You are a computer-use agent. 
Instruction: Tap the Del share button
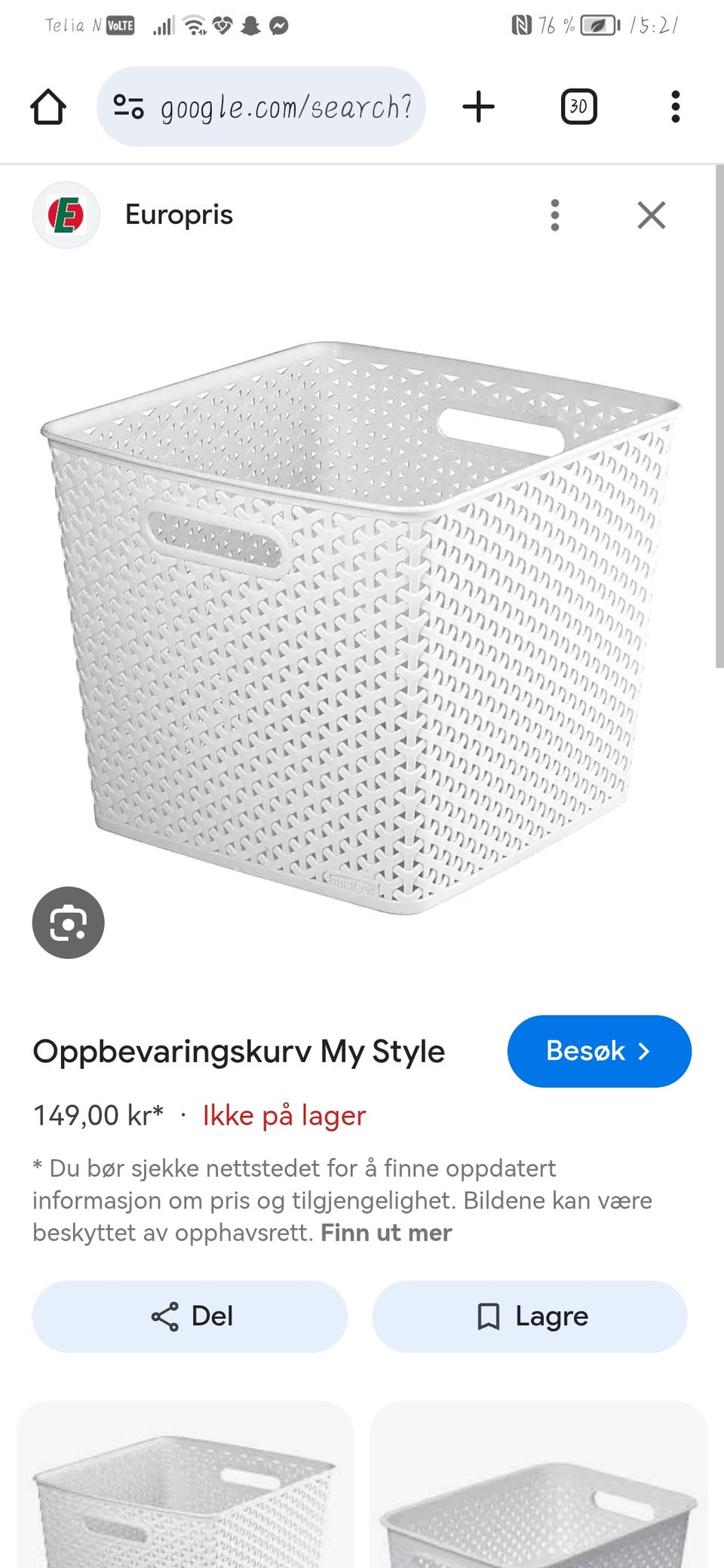pyautogui.click(x=190, y=1316)
